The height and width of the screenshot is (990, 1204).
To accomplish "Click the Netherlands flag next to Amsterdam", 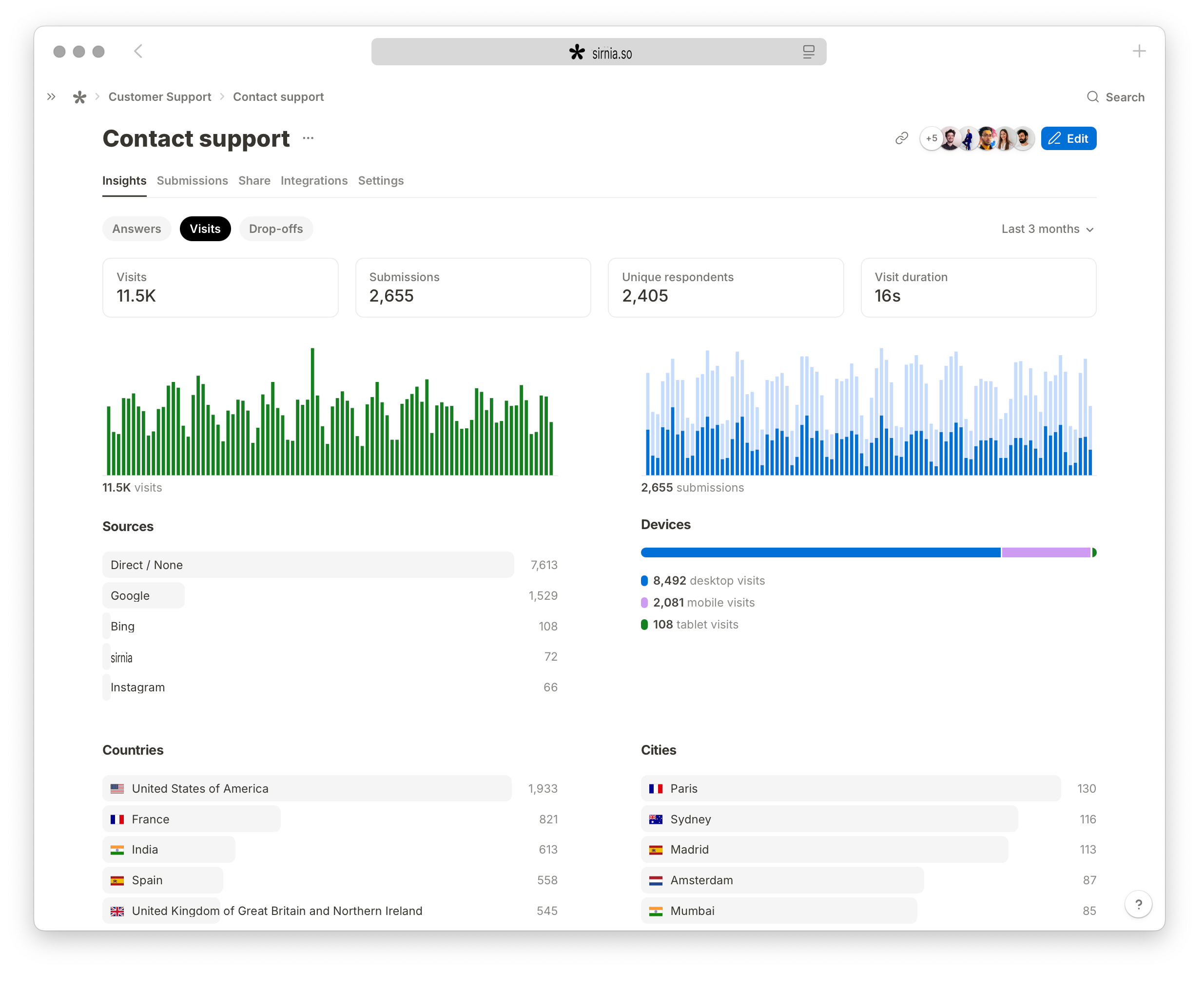I will click(656, 880).
